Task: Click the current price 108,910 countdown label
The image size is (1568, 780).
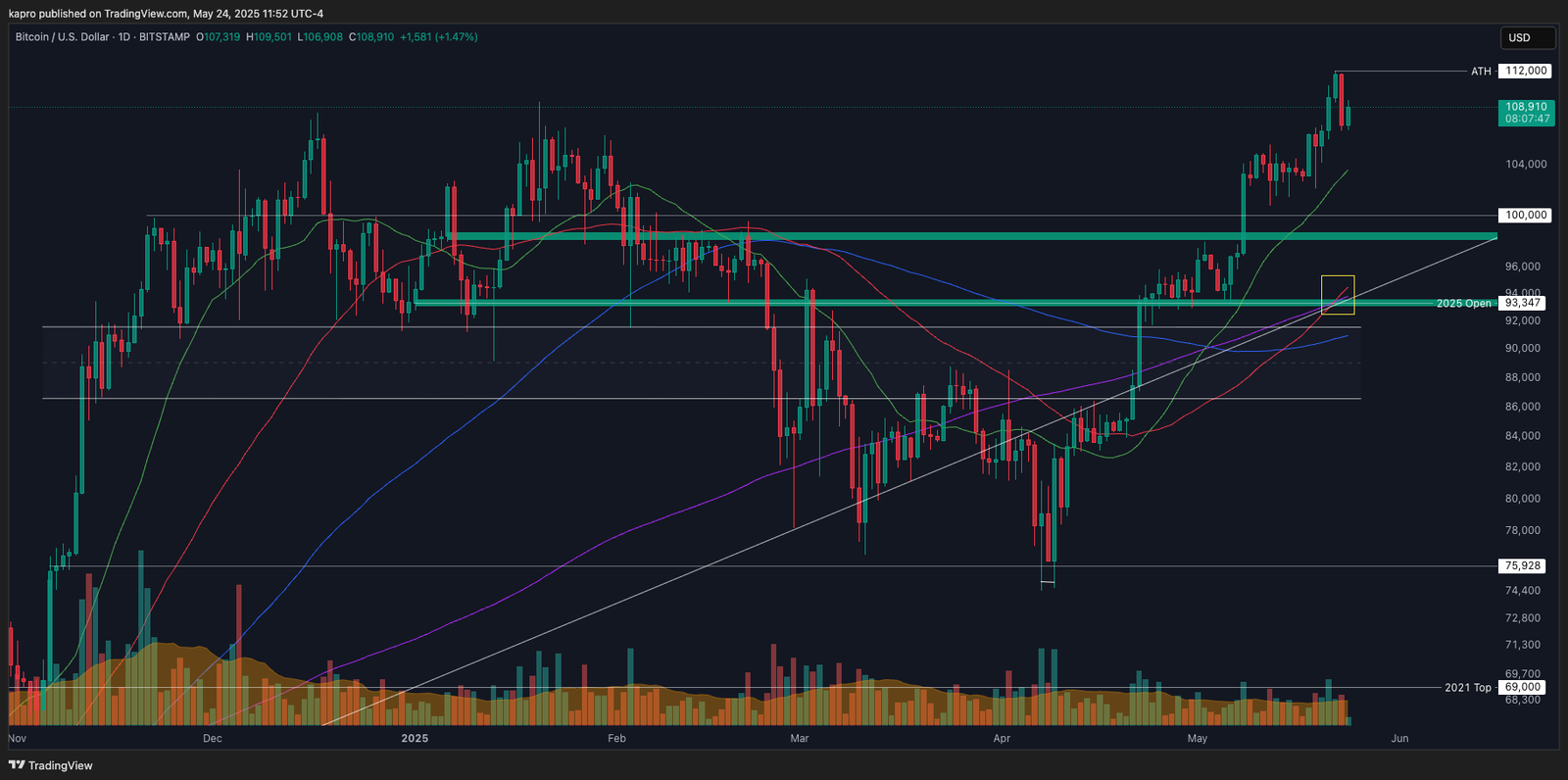Action: (1526, 113)
